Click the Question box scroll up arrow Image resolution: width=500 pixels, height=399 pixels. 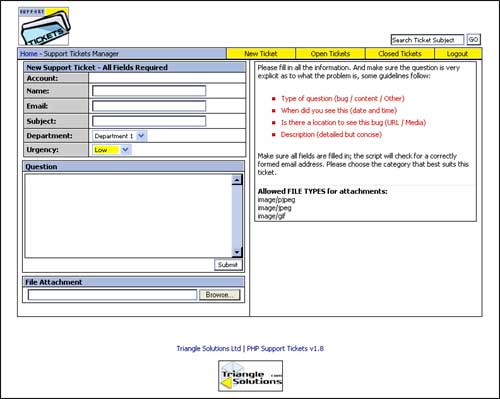coord(237,180)
